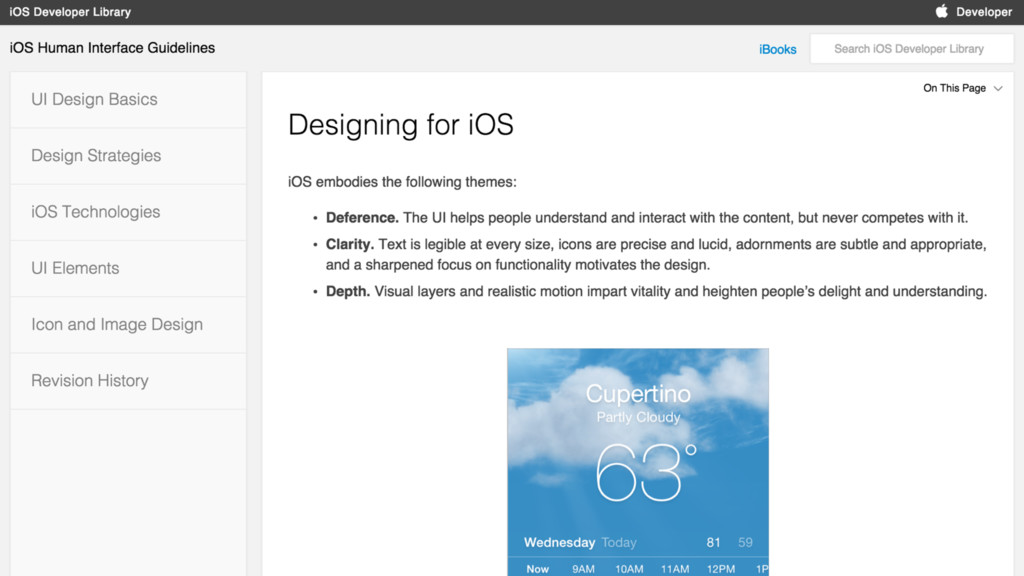1024x576 pixels.
Task: Open the iOS Technologies section
Action: [x=129, y=212]
